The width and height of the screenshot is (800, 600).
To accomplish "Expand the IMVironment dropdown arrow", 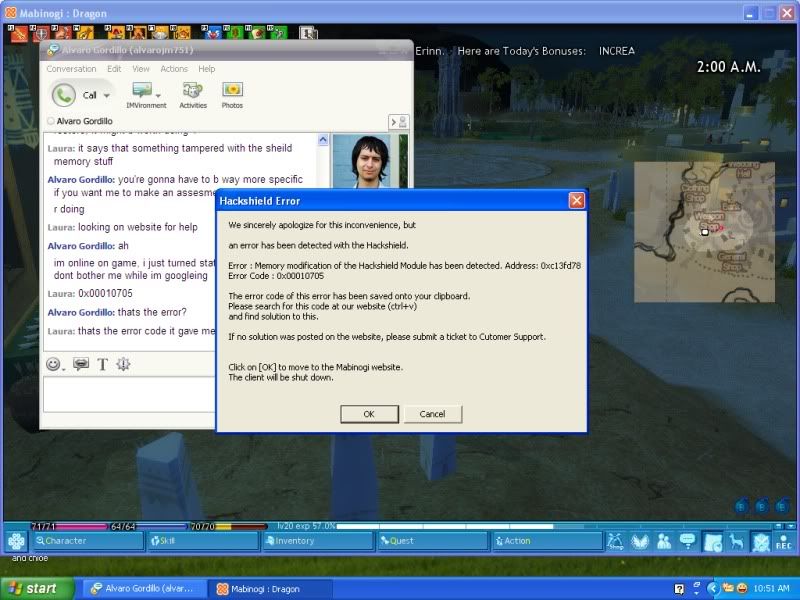I will pyautogui.click(x=158, y=95).
